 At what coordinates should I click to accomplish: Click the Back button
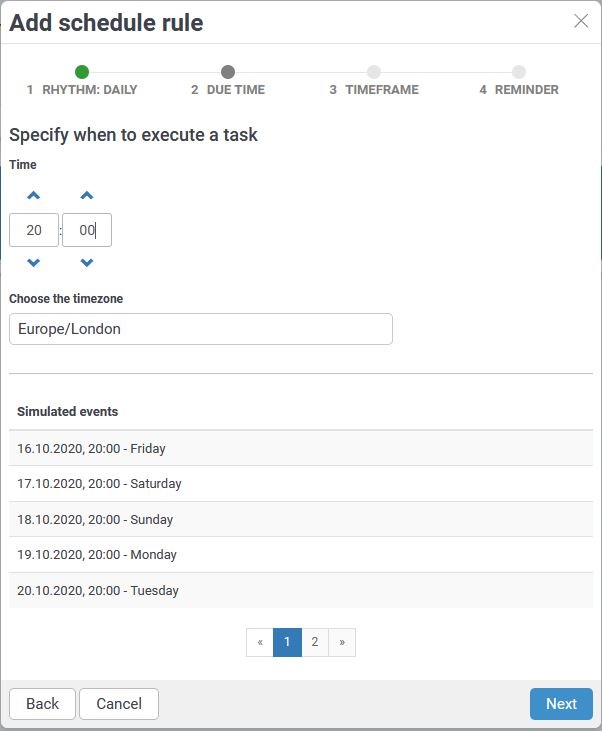point(42,704)
